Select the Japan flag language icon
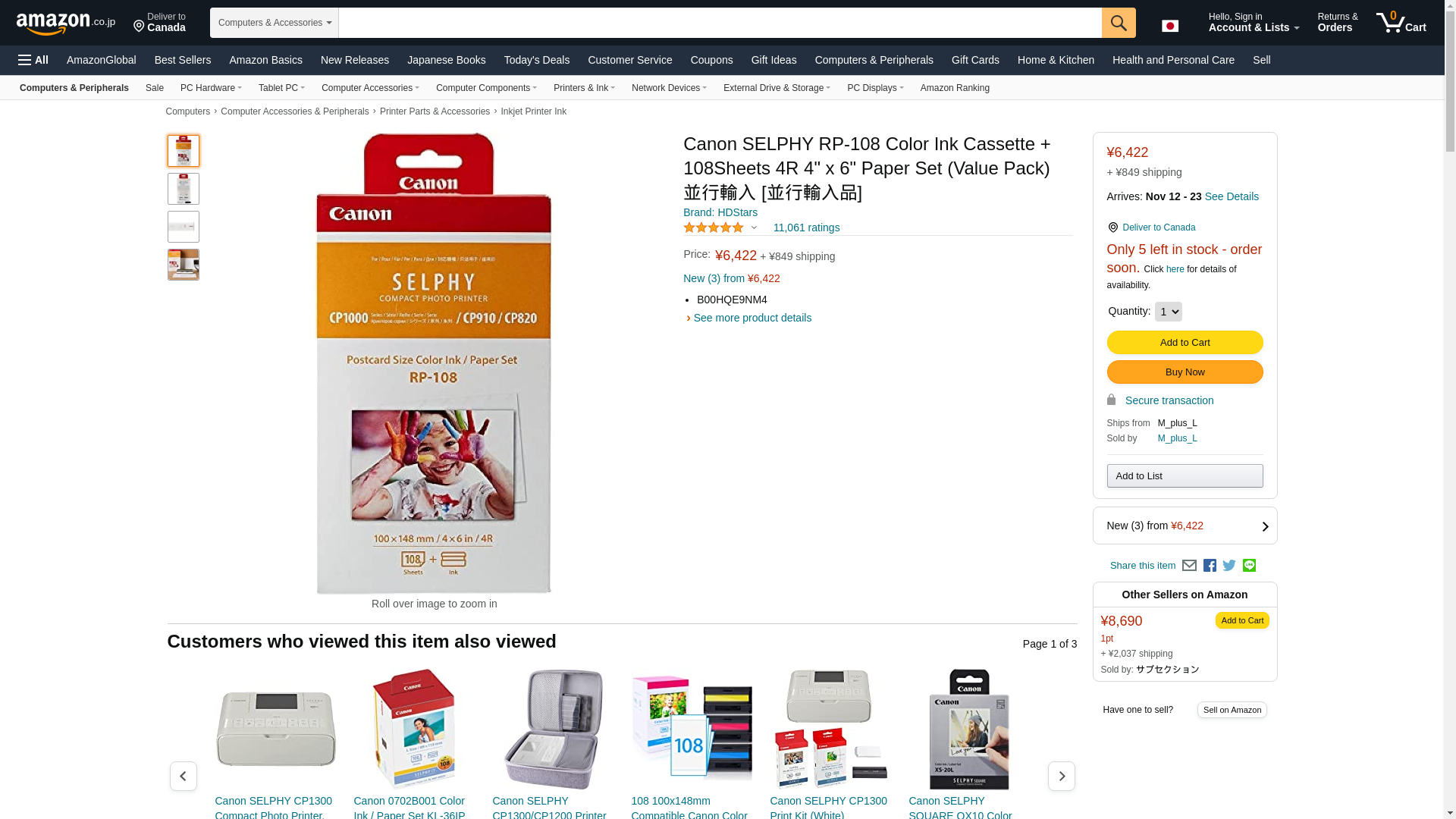Screen dimensions: 1456x819 coord(1170,26)
